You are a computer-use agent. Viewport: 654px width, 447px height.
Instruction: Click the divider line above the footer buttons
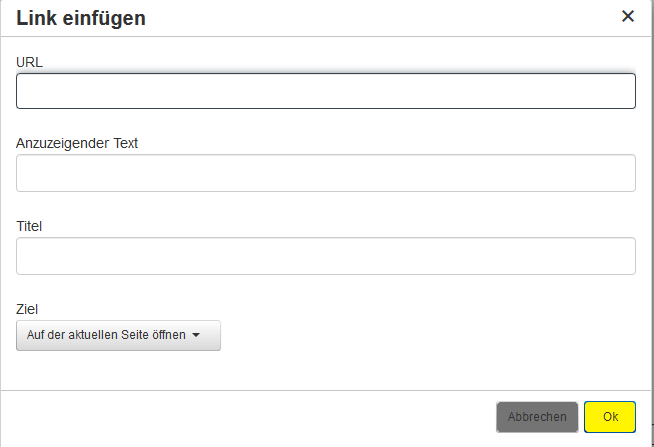326,390
